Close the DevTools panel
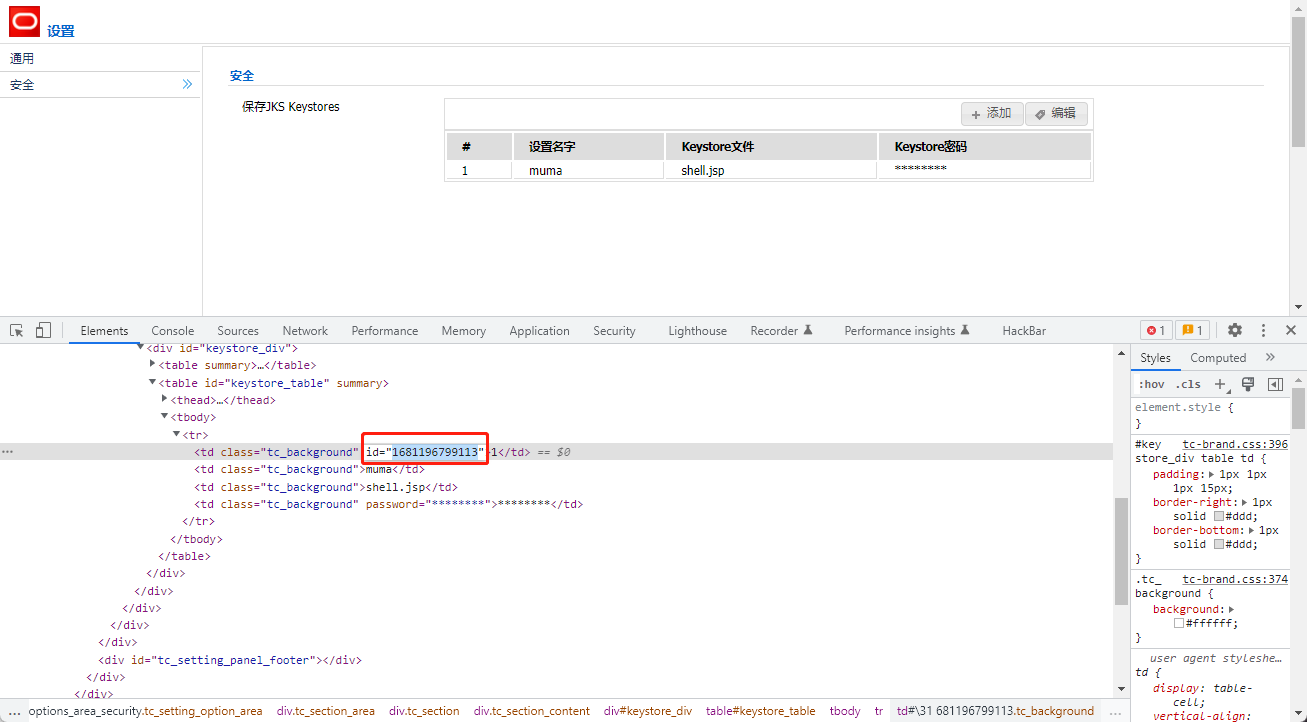1307x722 pixels. point(1291,330)
